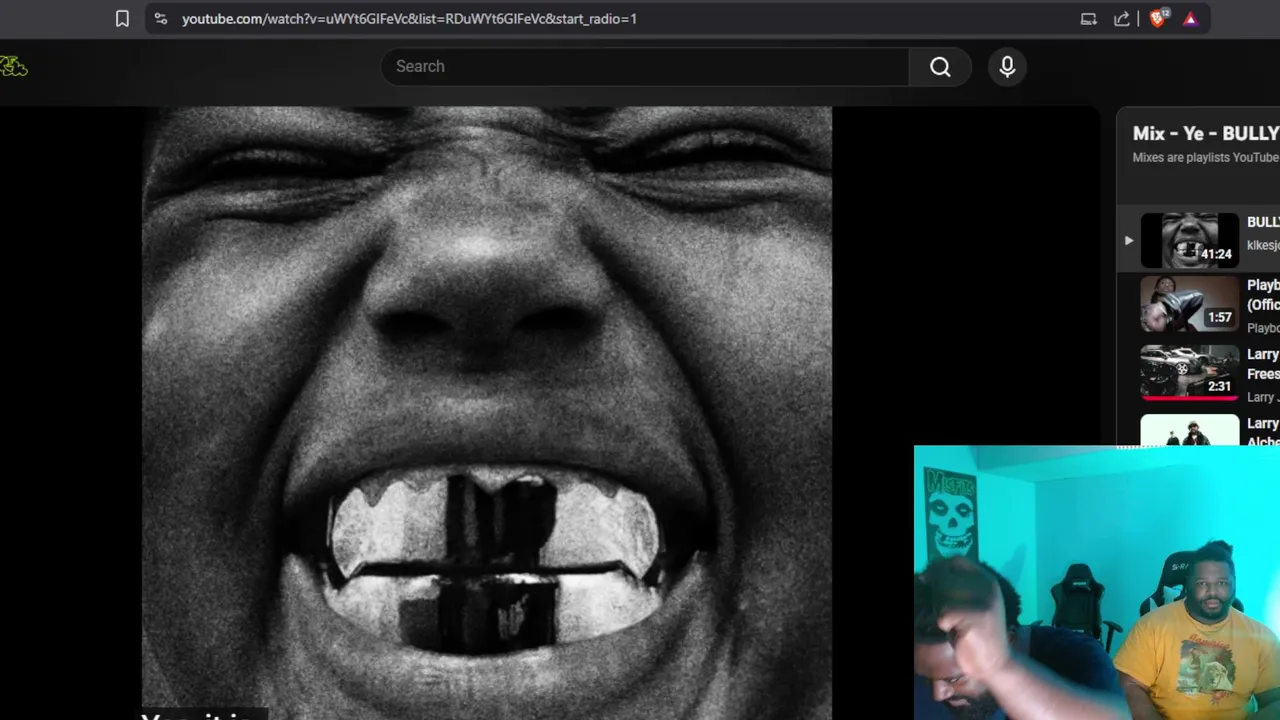1280x720 pixels.
Task: Click the YouTube magnifying glass search button
Action: point(940,67)
